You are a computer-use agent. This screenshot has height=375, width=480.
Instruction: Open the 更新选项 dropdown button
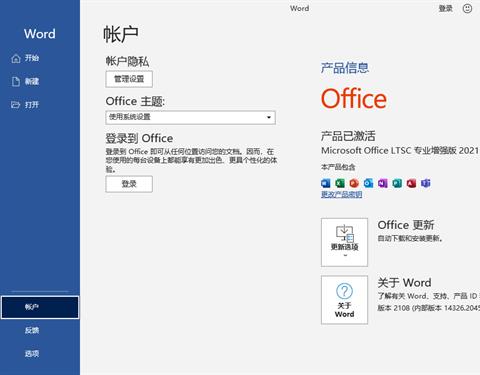[x=344, y=242]
